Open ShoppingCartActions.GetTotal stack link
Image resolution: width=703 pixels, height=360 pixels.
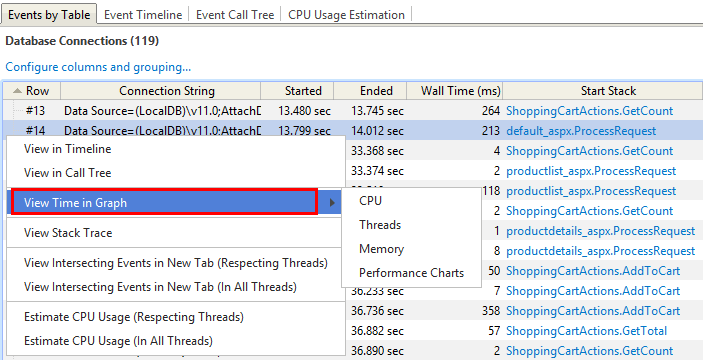586,331
